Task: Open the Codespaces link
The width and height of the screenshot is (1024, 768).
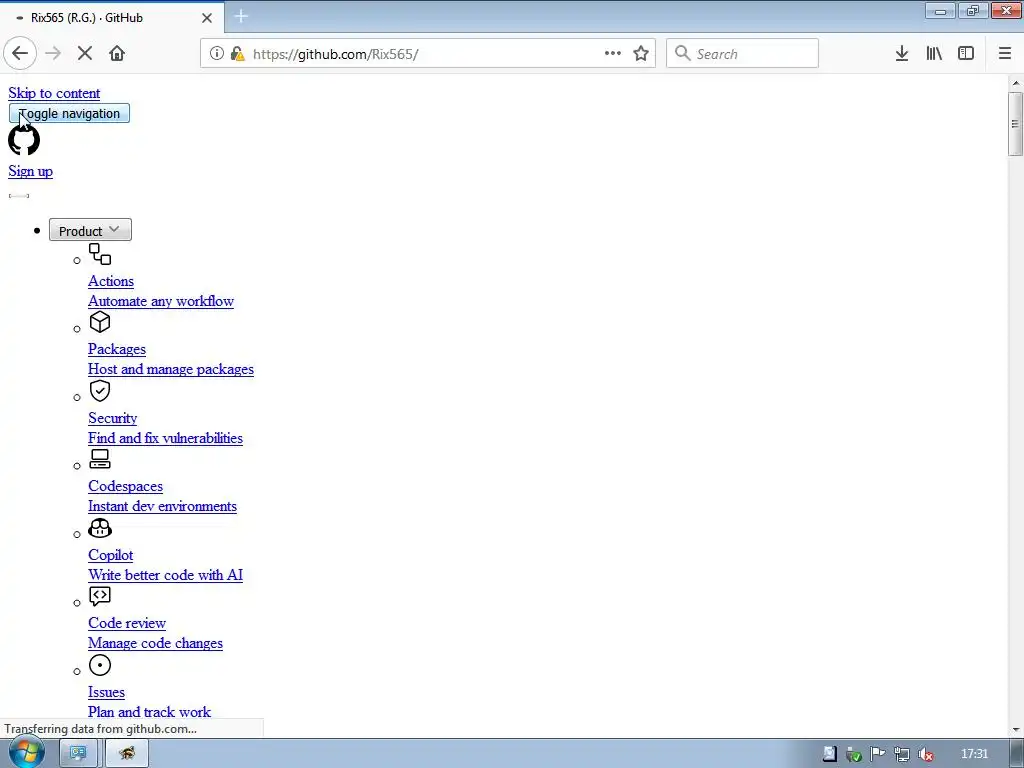Action: (125, 486)
